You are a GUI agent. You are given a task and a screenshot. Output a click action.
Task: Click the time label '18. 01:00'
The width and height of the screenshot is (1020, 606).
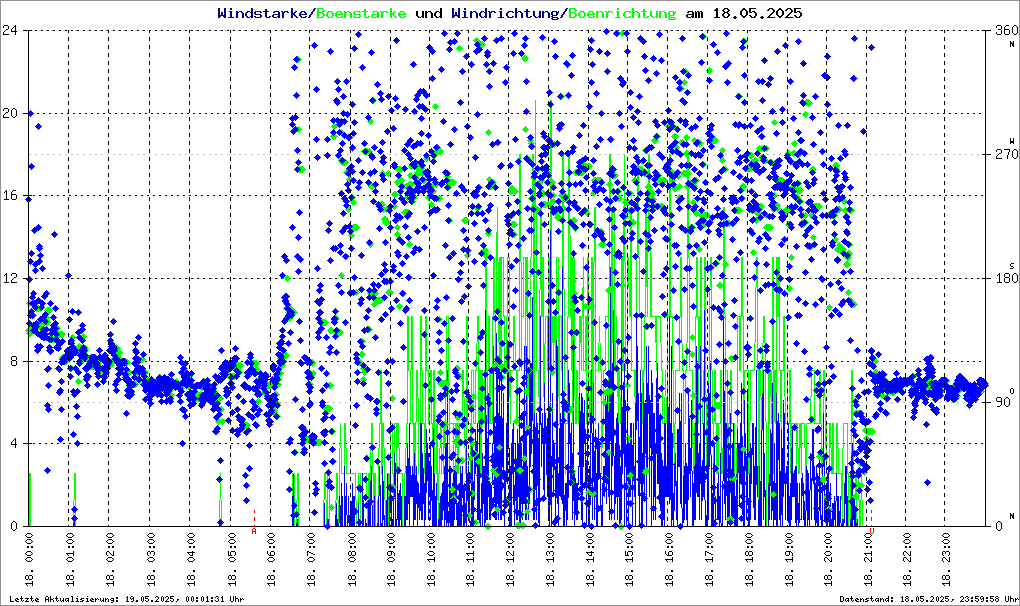(71, 558)
